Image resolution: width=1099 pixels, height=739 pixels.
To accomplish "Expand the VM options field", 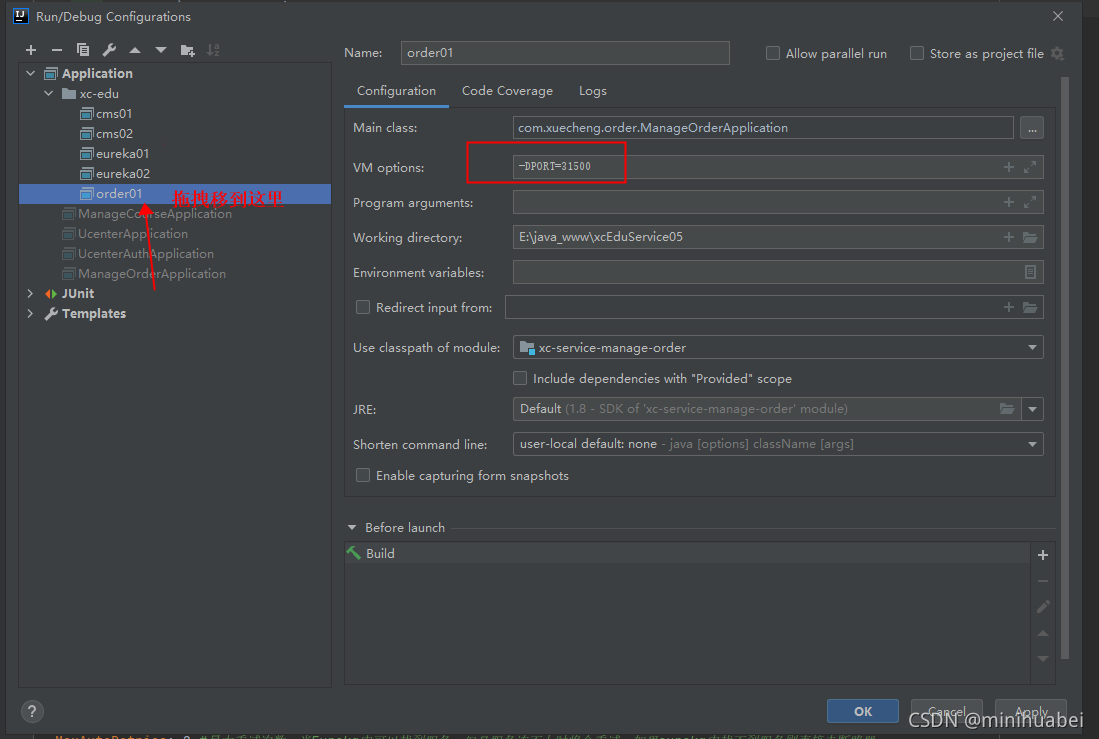I will coord(1030,167).
